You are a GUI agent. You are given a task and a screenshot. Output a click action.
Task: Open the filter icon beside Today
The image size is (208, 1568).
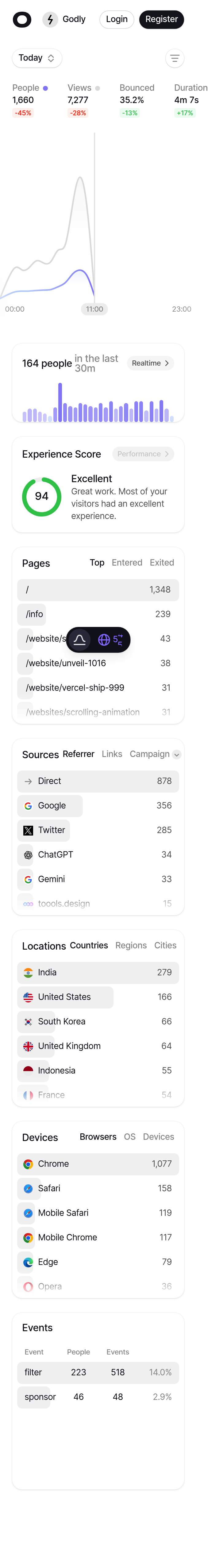tap(175, 58)
